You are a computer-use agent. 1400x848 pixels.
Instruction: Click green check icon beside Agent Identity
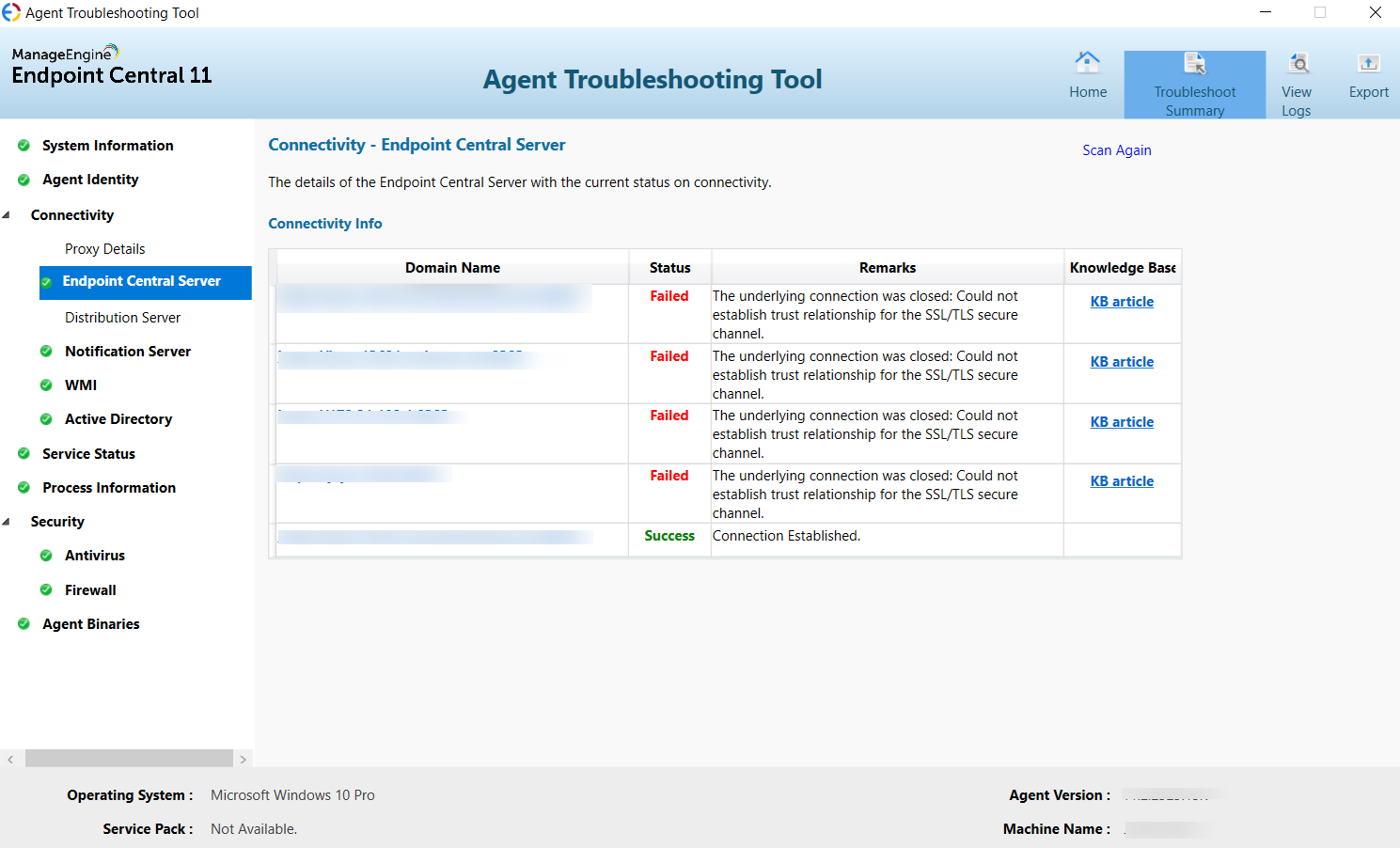coord(24,180)
